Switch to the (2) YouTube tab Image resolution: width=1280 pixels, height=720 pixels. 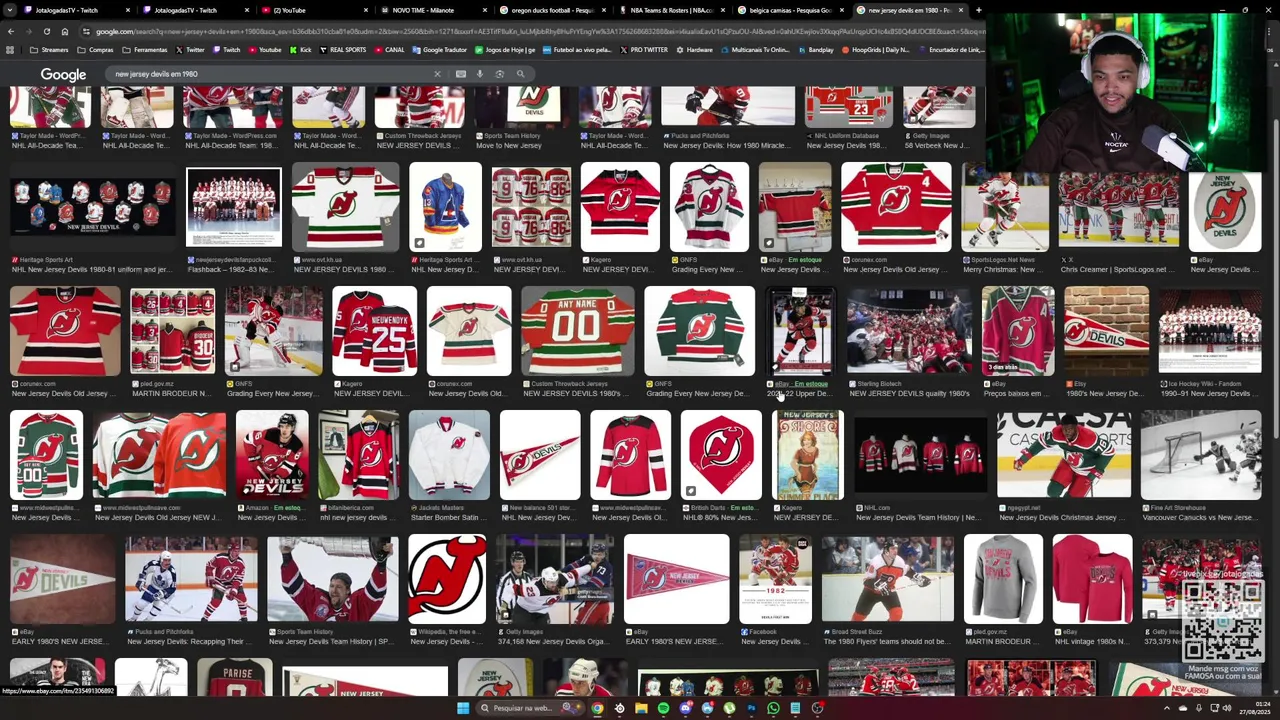316,10
